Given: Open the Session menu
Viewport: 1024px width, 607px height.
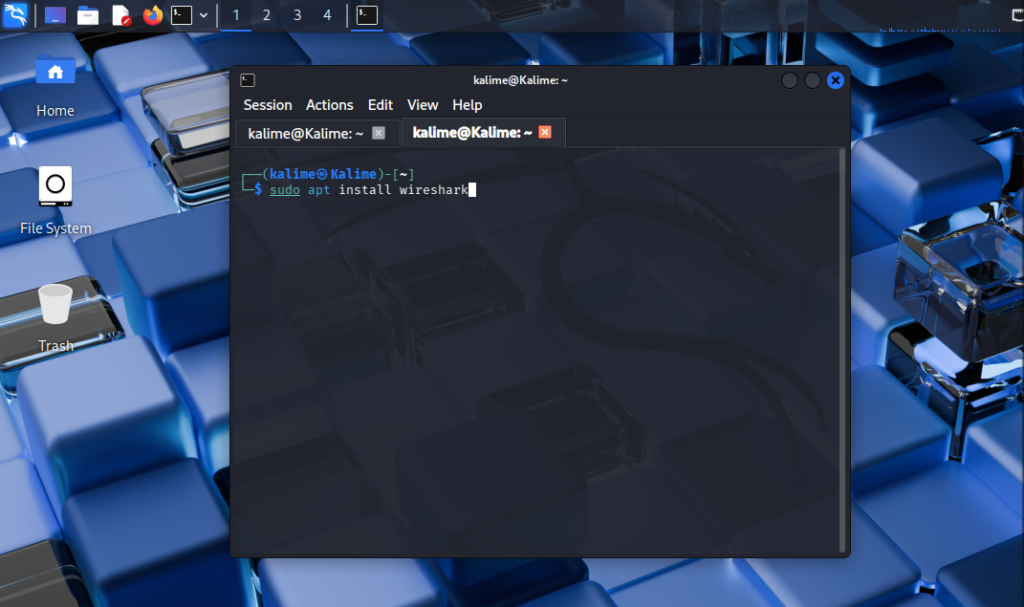Looking at the screenshot, I should [267, 105].
